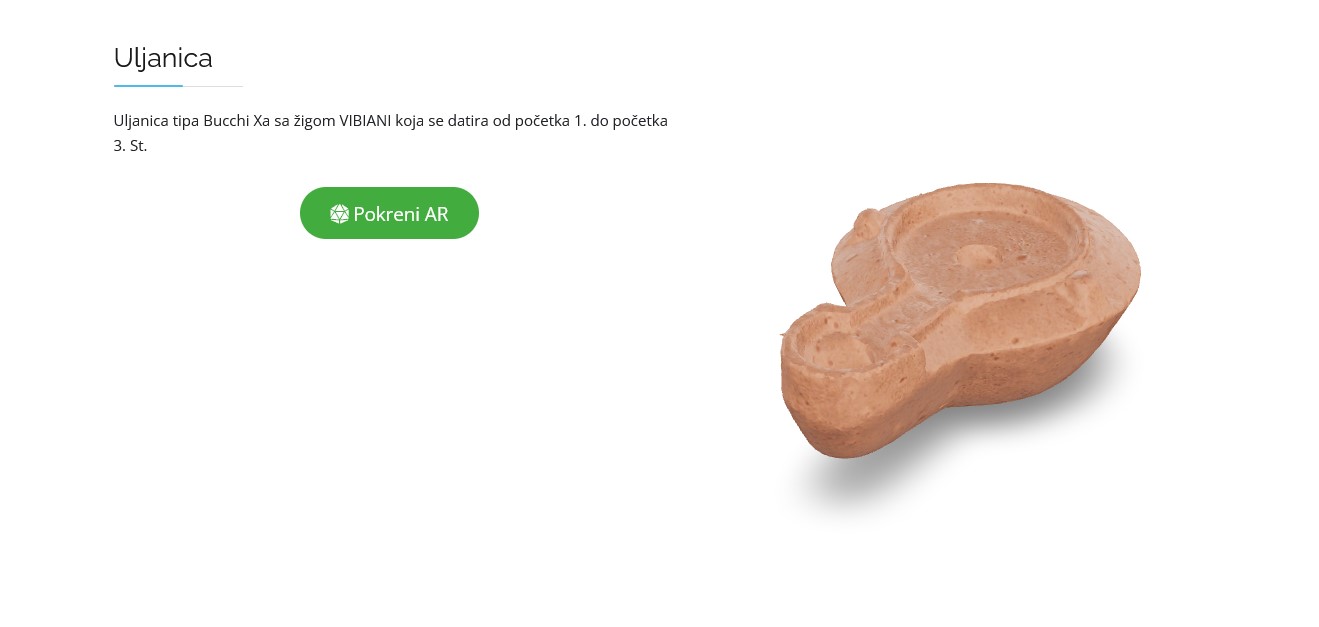Click the text Bucchi Xa in description
This screenshot has width=1319, height=627.
coord(237,120)
